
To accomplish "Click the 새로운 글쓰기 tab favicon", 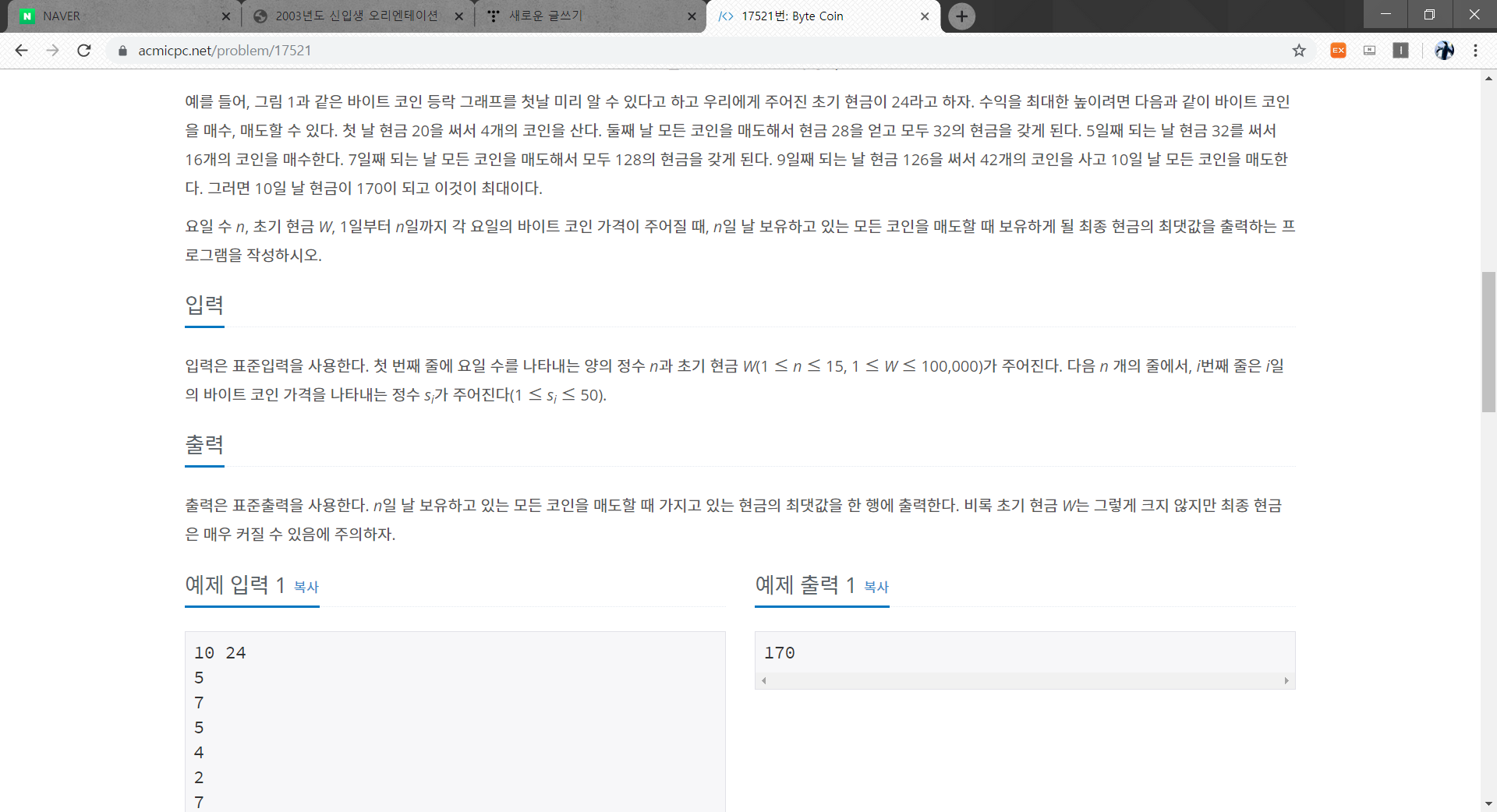I will [x=494, y=16].
